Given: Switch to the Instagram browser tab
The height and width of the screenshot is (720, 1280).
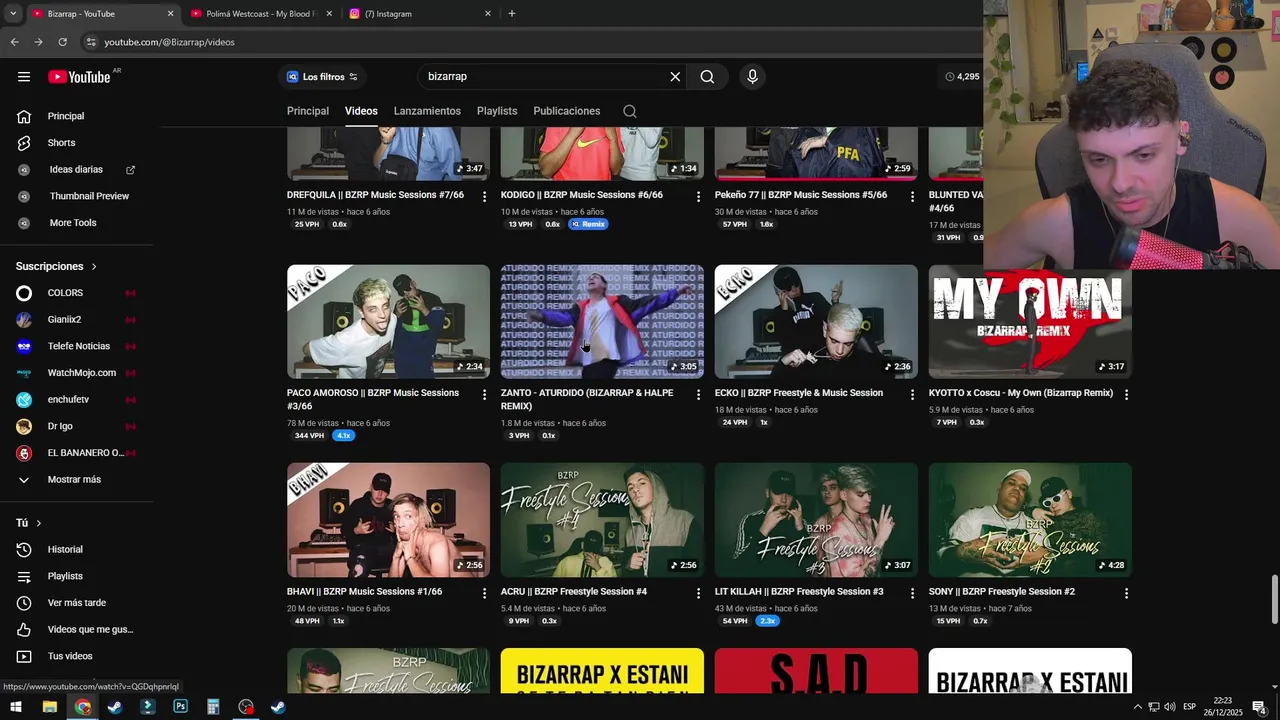Looking at the screenshot, I should pos(418,14).
